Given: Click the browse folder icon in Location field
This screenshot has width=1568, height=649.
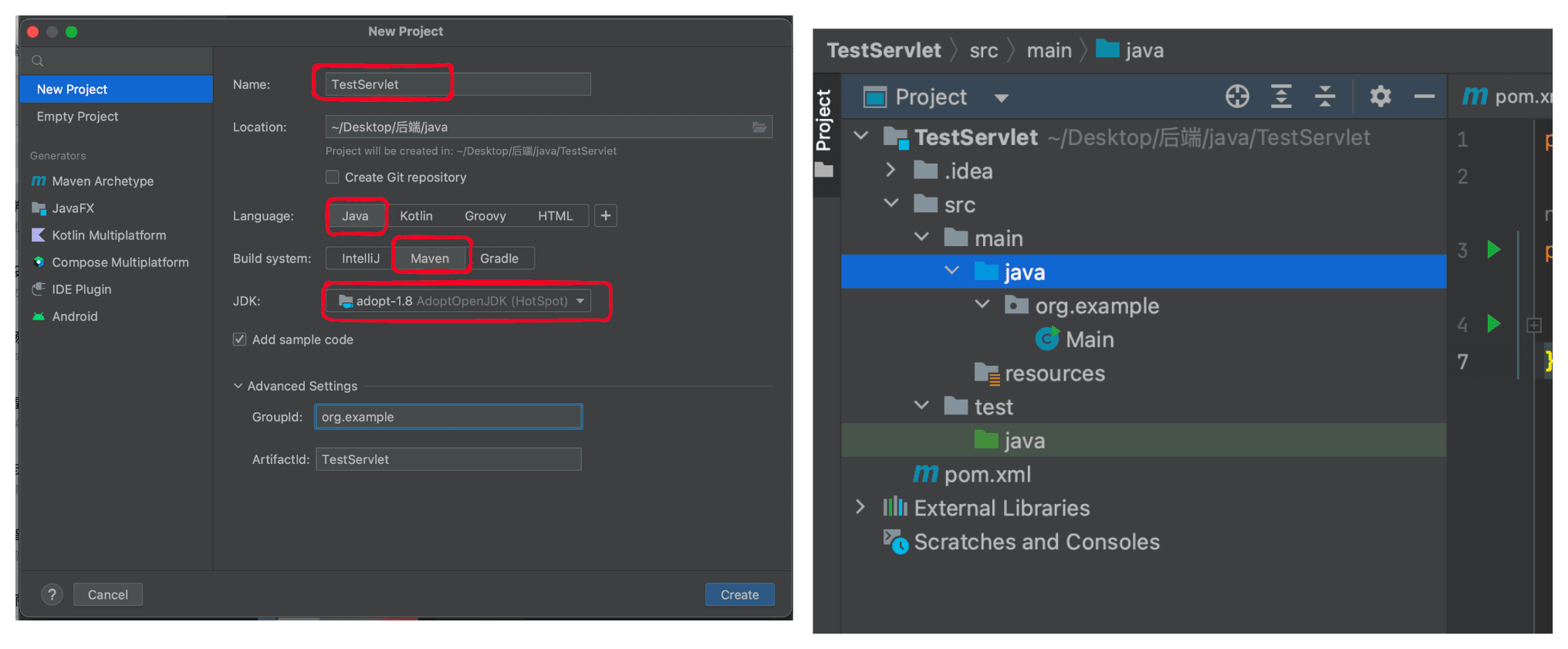Looking at the screenshot, I should [760, 127].
